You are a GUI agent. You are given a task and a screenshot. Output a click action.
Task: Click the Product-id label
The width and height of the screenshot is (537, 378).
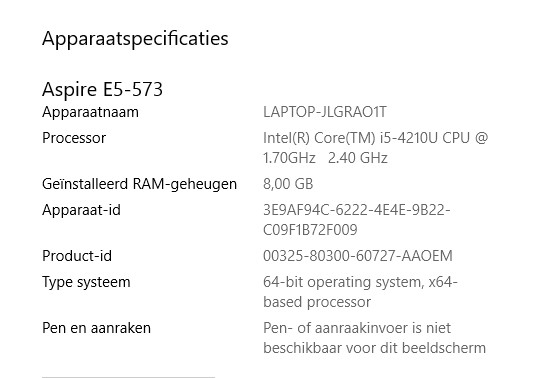pos(77,256)
